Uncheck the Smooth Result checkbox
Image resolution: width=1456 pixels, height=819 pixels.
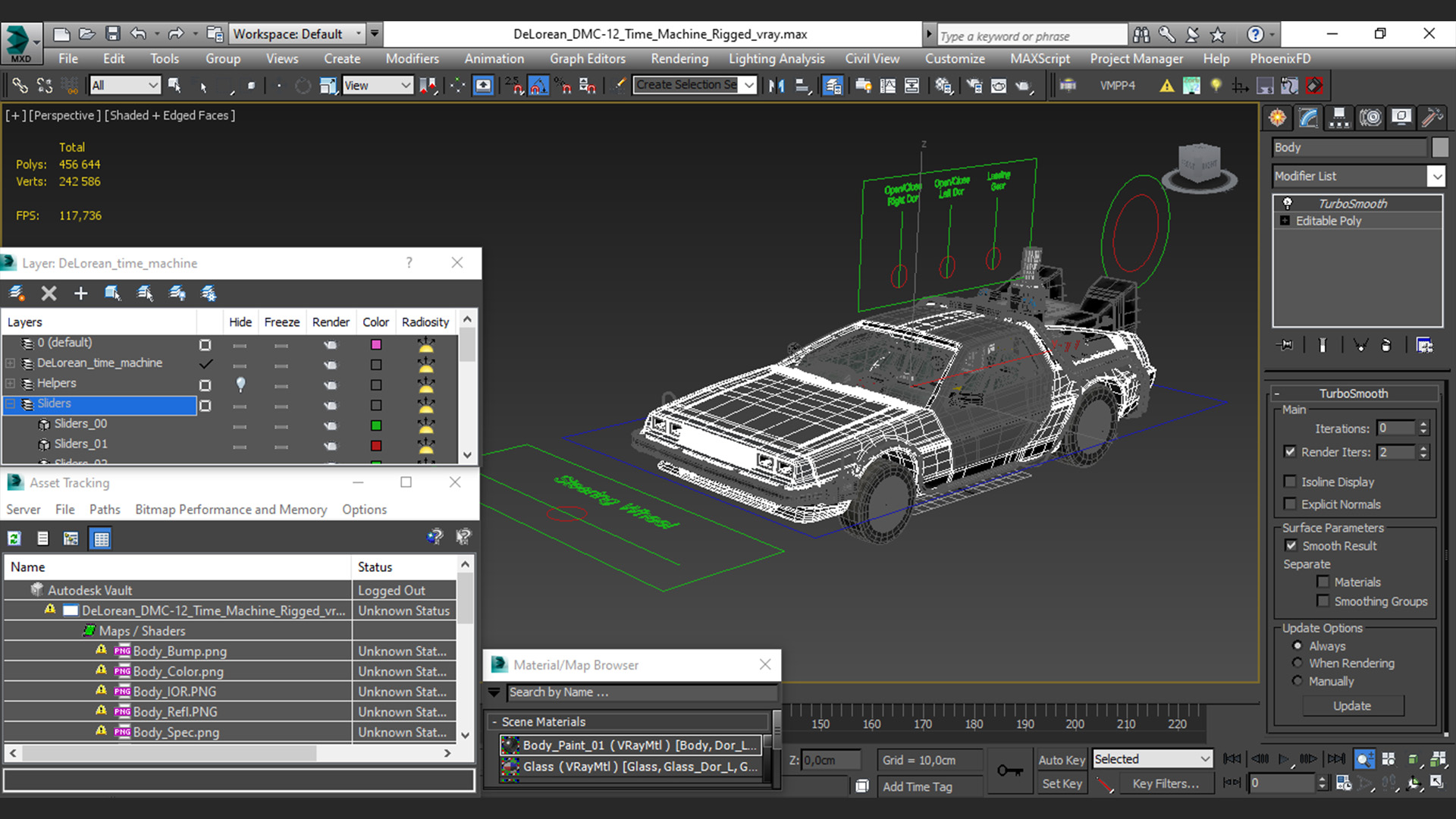[x=1291, y=545]
